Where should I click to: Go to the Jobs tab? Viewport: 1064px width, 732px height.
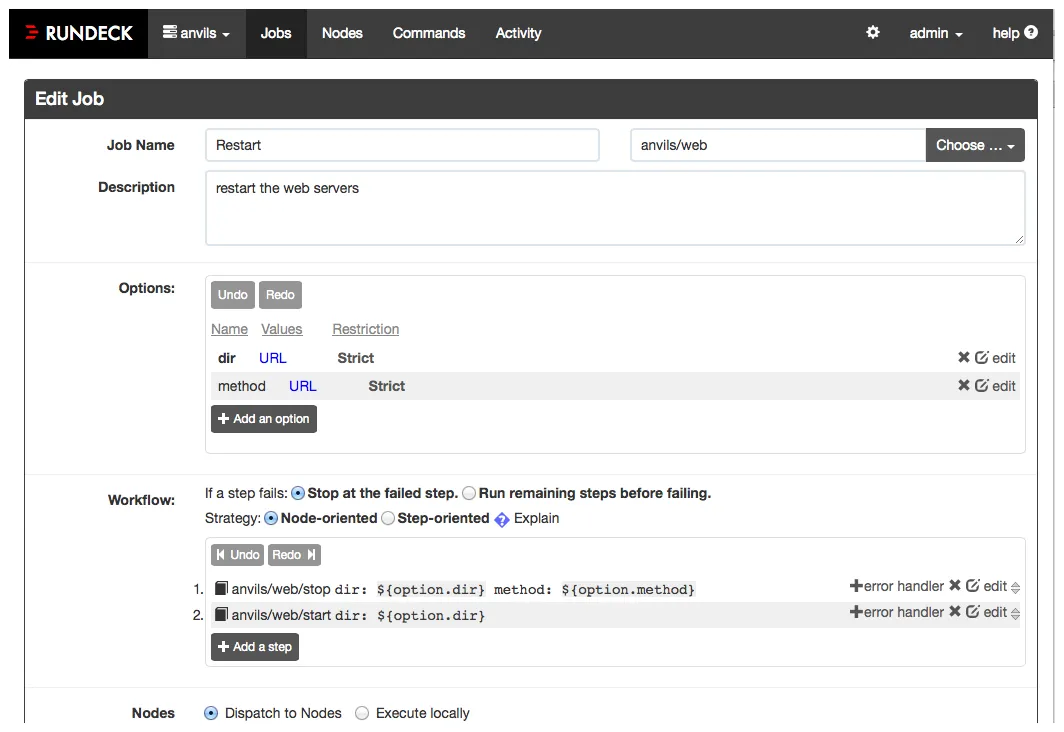pos(276,33)
